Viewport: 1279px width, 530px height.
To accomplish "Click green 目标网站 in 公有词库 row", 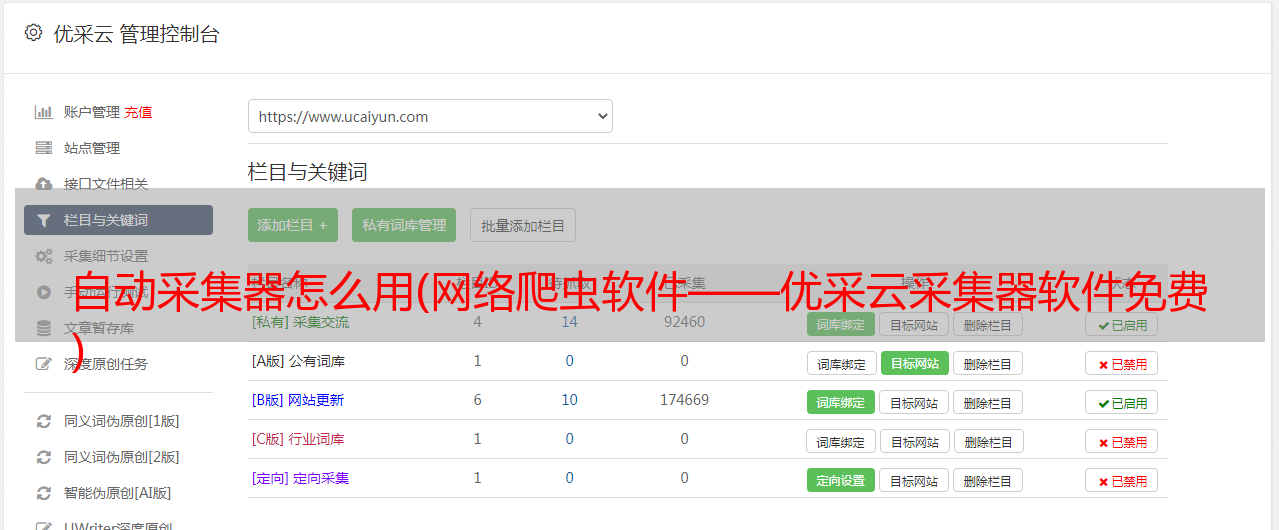I will tap(914, 363).
